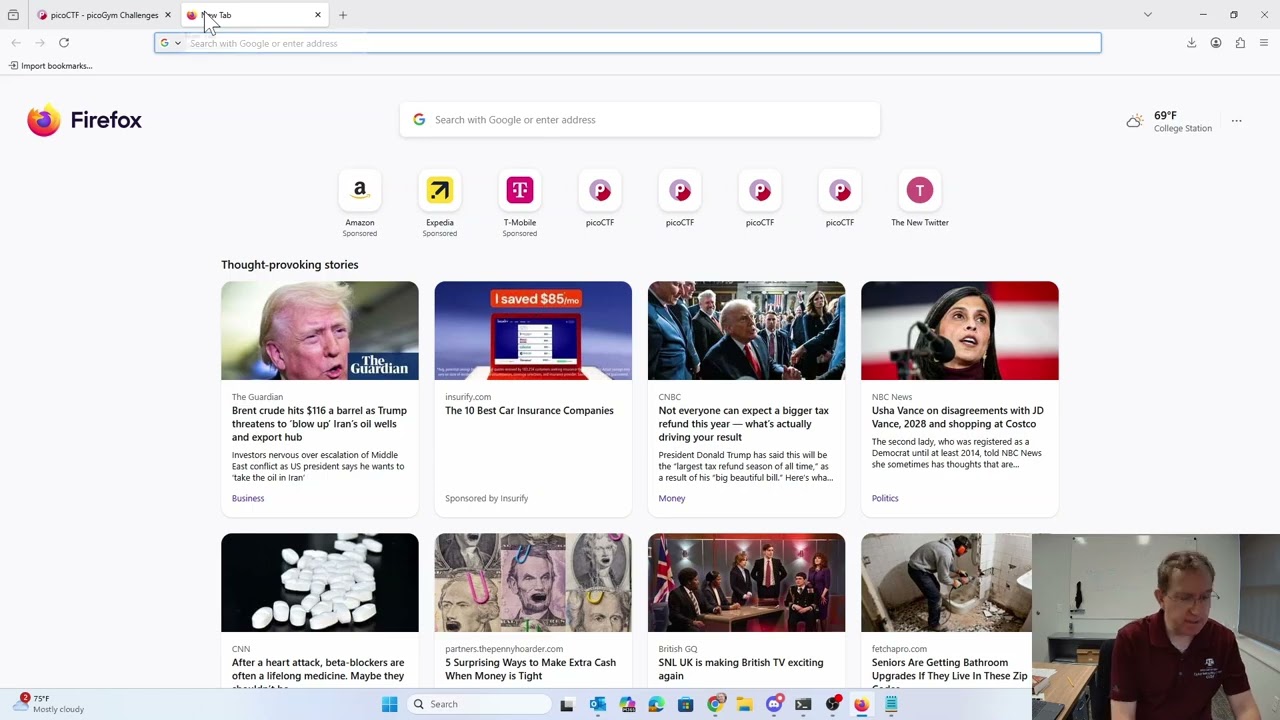Close the New Tab tab

click(x=318, y=15)
